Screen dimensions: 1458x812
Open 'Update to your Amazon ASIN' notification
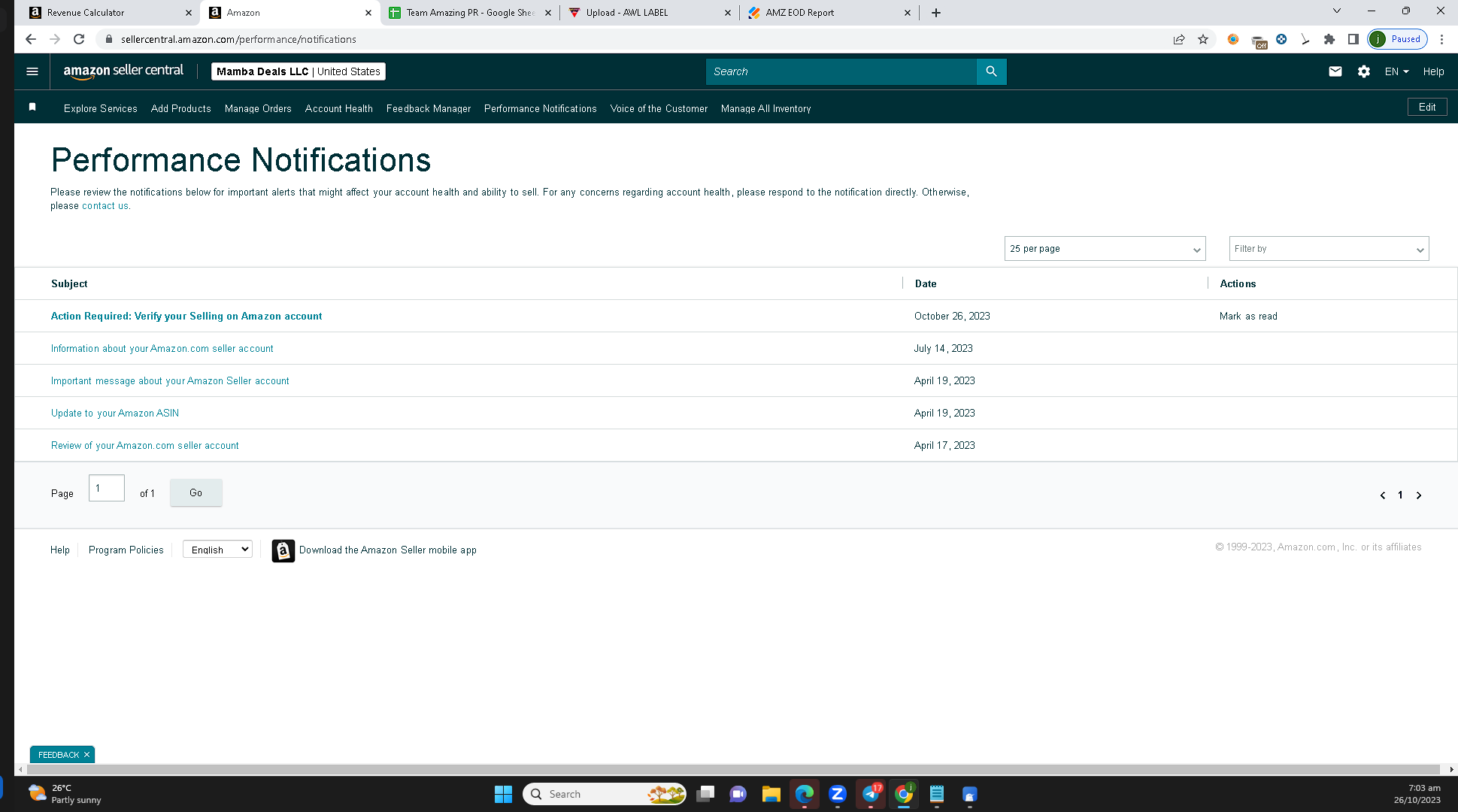point(115,413)
